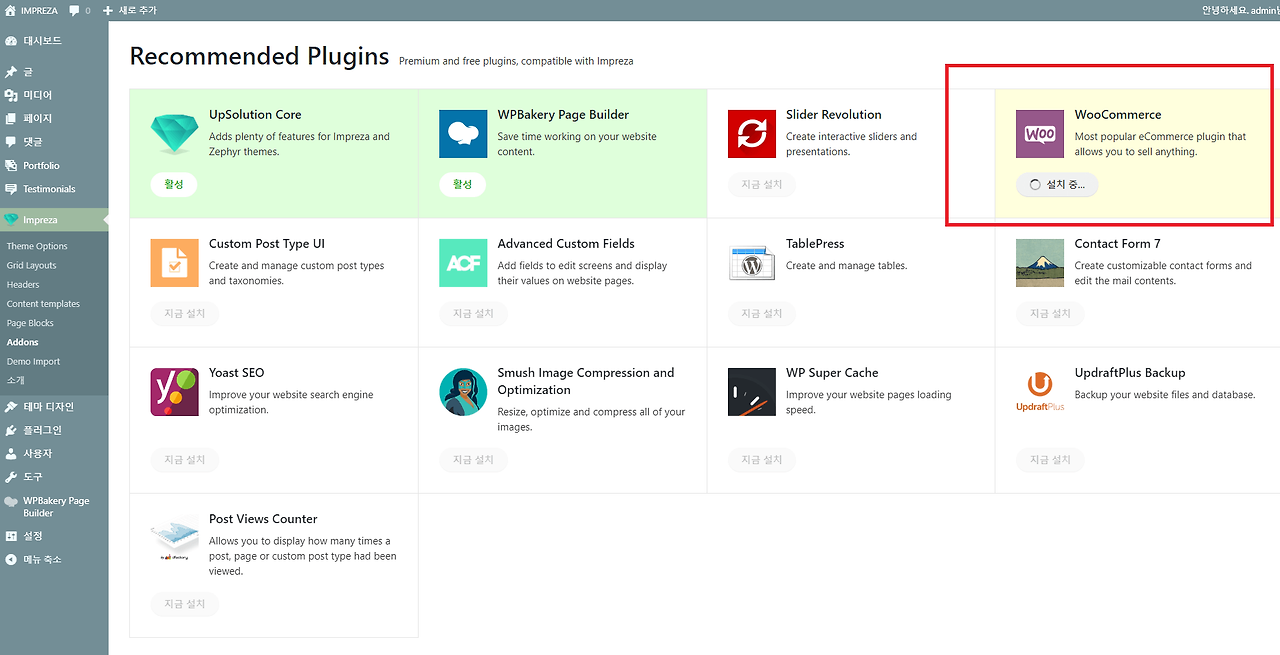Install Yoast SEO plugin
The height and width of the screenshot is (655, 1280).
pos(185,459)
